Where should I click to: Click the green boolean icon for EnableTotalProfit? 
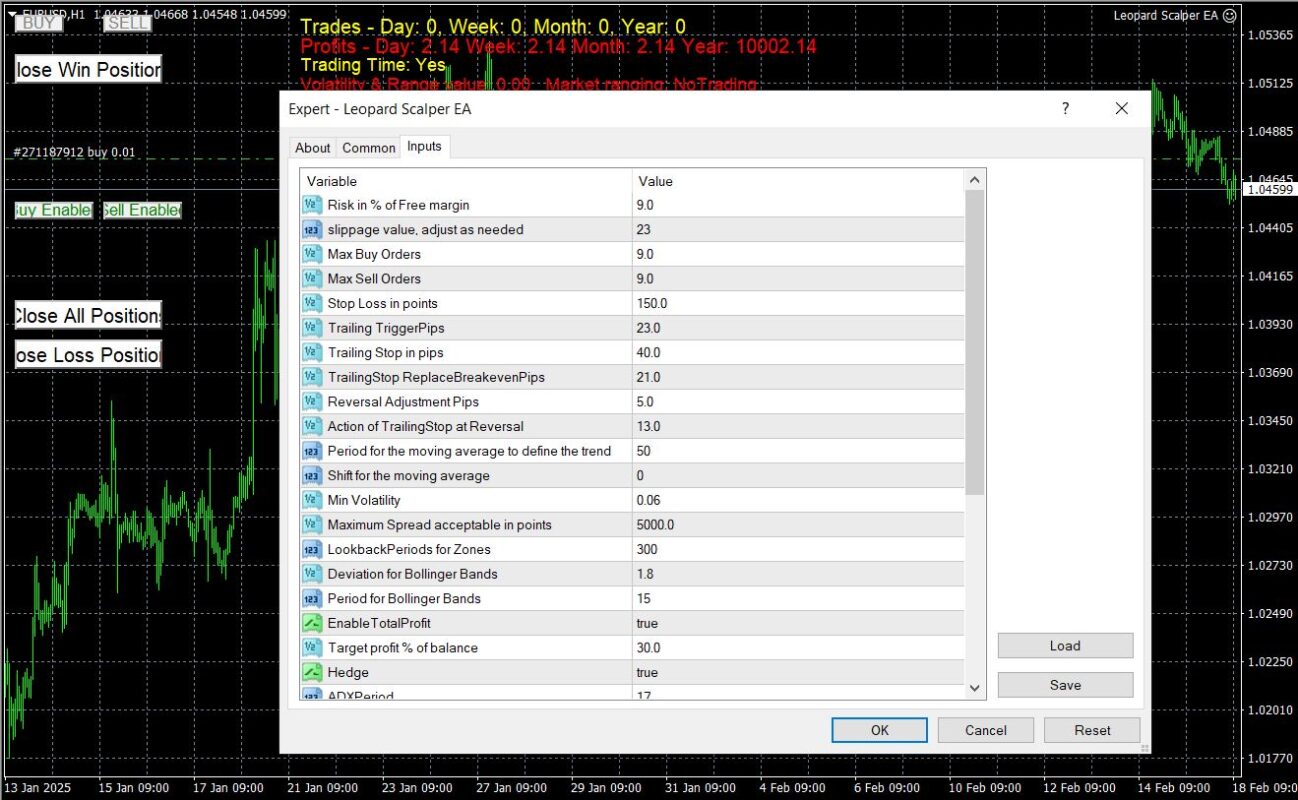pyautogui.click(x=311, y=623)
